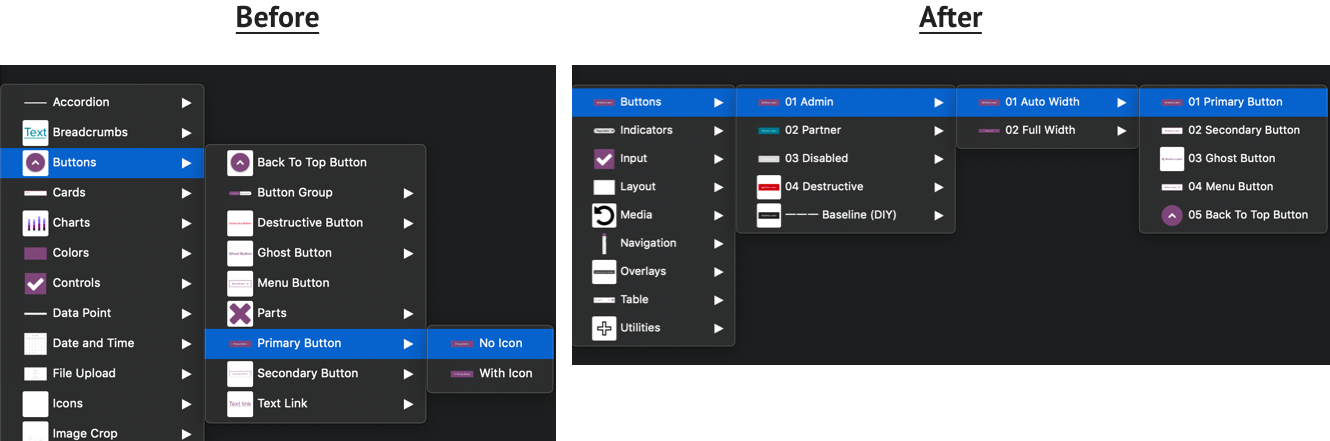Click the purple X icon beside Parts

tap(240, 313)
